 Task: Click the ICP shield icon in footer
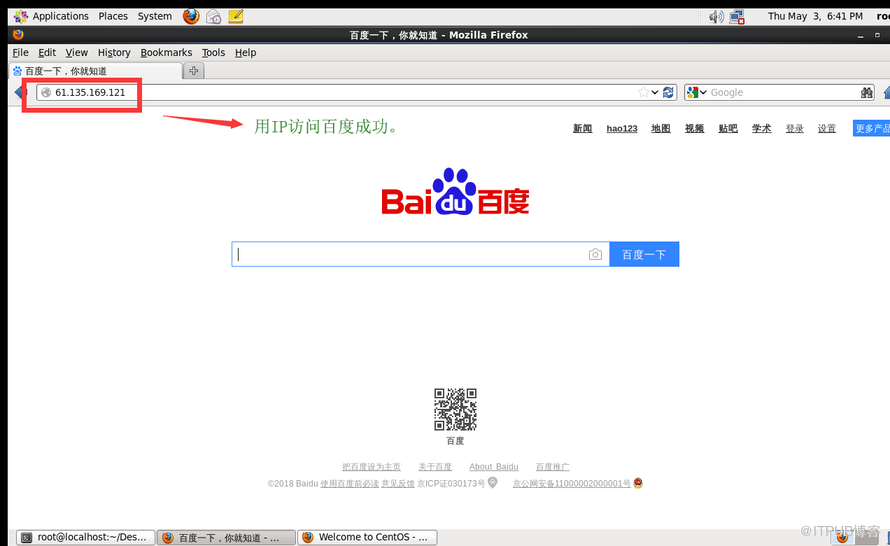(x=493, y=482)
